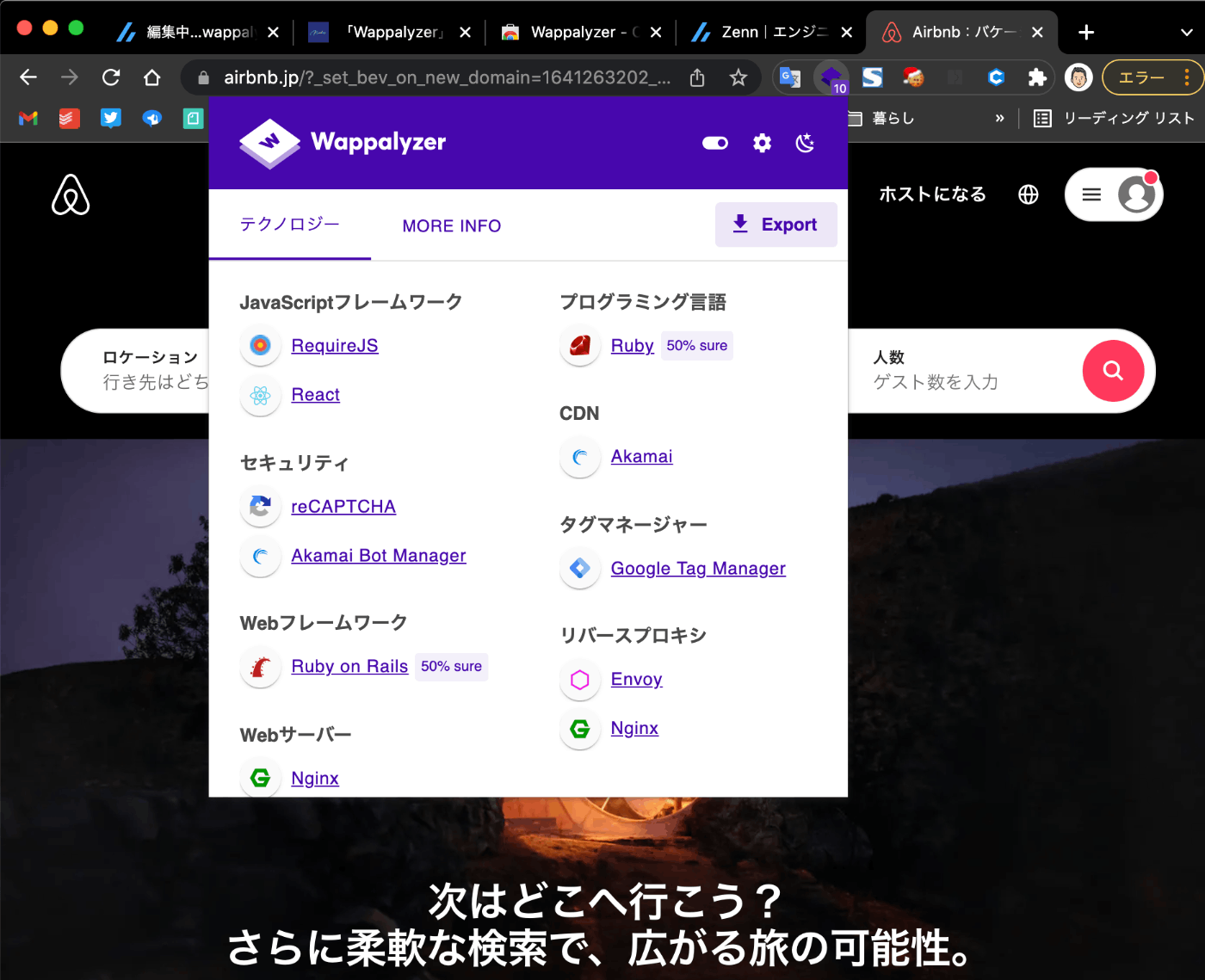Toggle the Wappalyzer enable switch
This screenshot has width=1205, height=980.
point(714,143)
